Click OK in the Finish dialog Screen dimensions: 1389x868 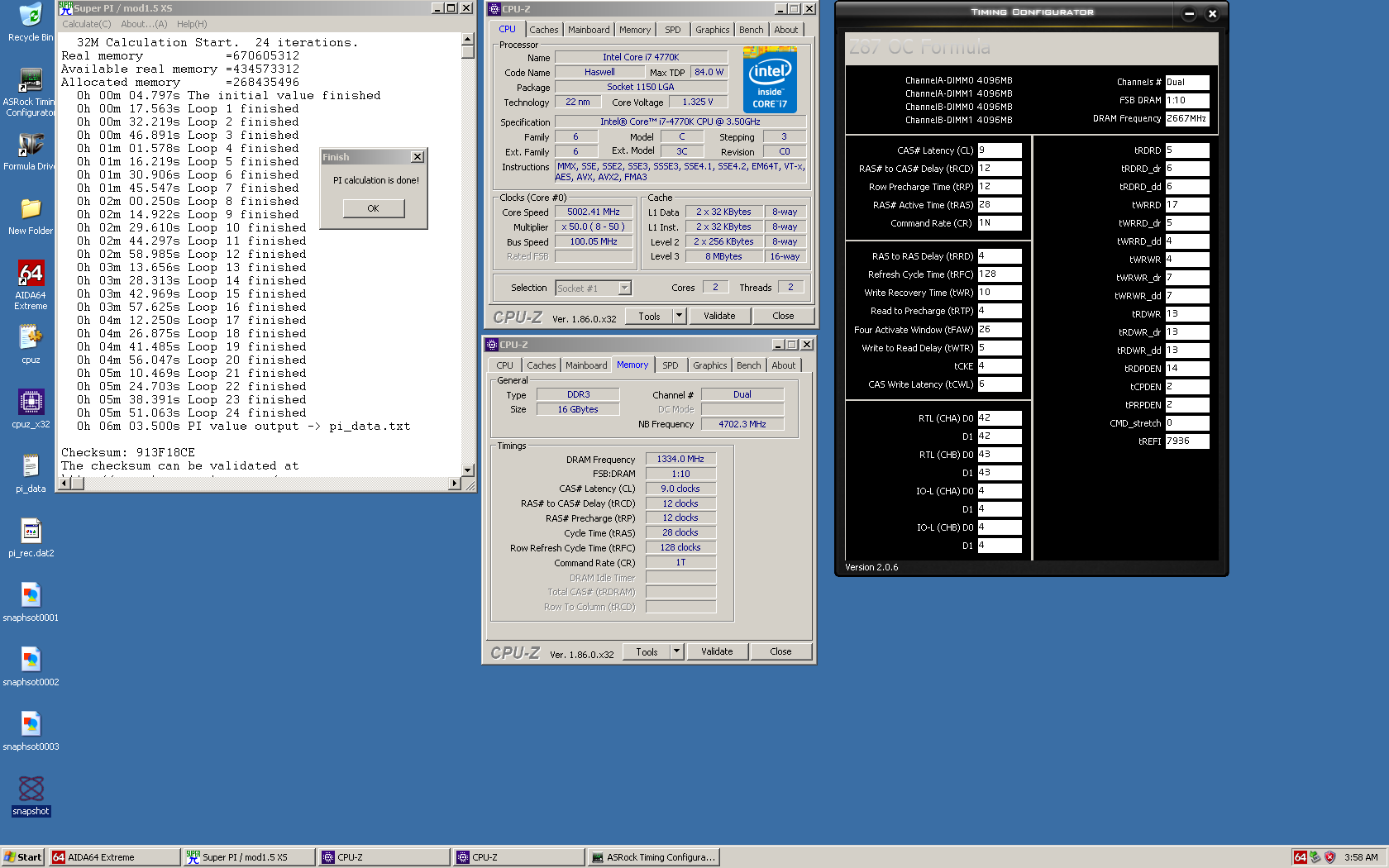coord(374,208)
